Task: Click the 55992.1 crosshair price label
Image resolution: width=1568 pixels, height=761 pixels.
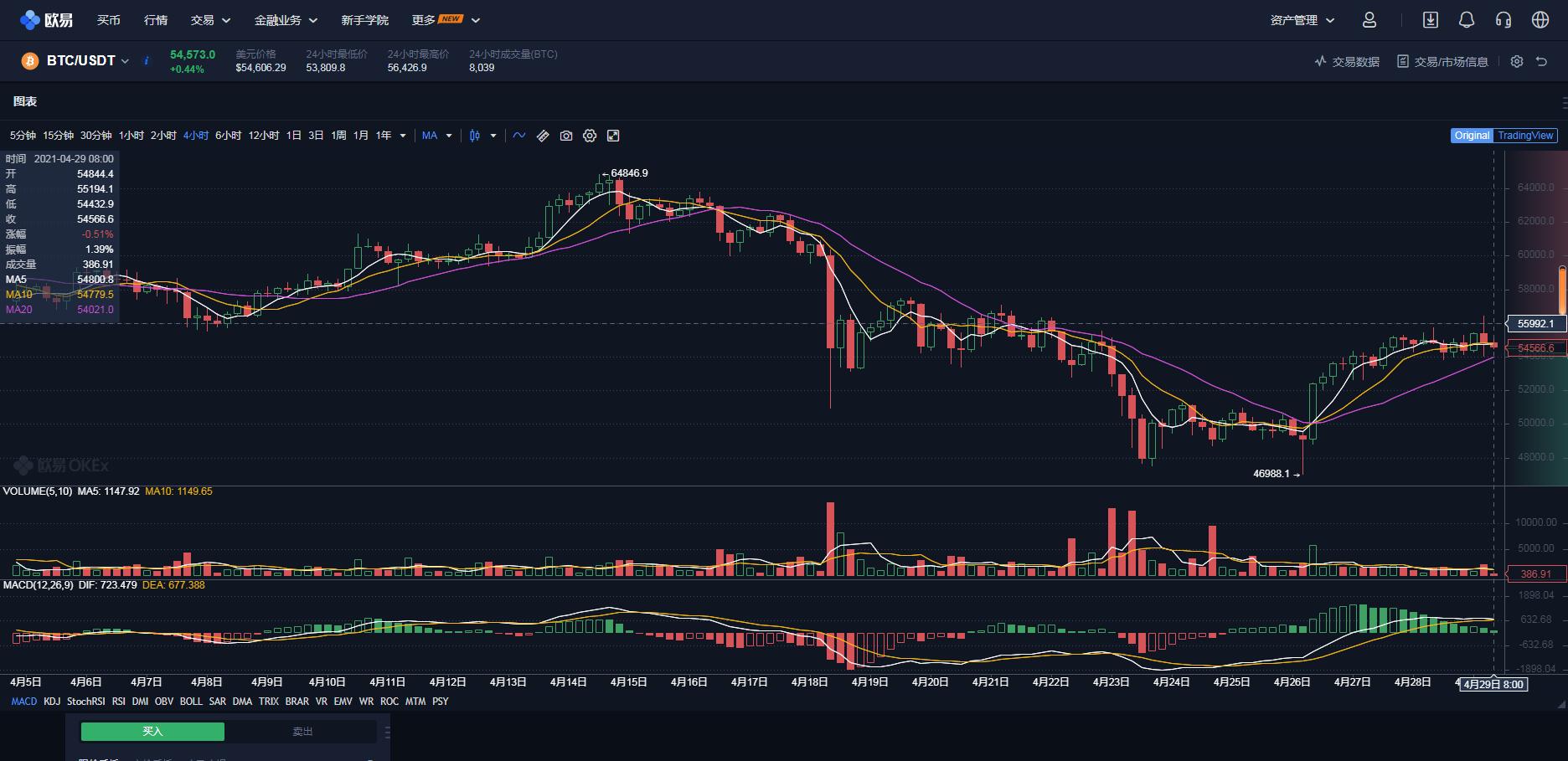Action: point(1535,323)
